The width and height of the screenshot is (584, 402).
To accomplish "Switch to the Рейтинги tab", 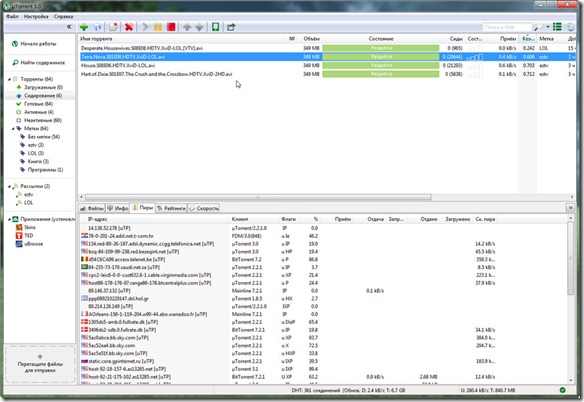I will pos(171,208).
